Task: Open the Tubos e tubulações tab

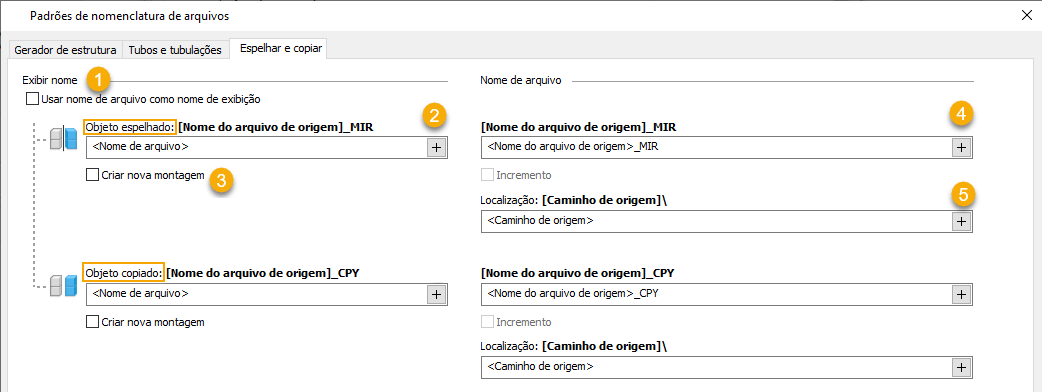Action: point(175,50)
